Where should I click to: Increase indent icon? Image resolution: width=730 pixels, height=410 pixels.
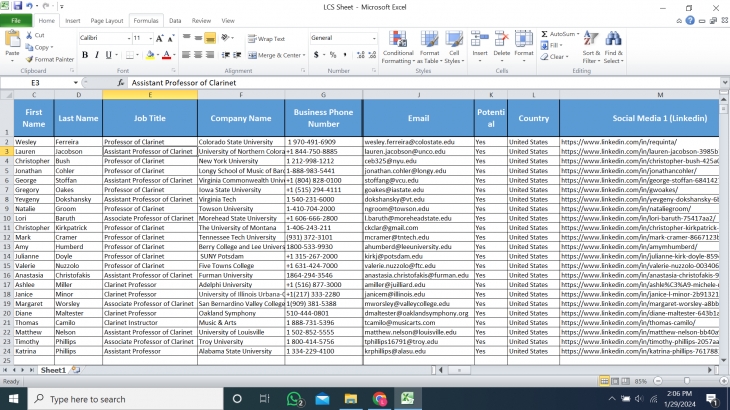pyautogui.click(x=237, y=55)
